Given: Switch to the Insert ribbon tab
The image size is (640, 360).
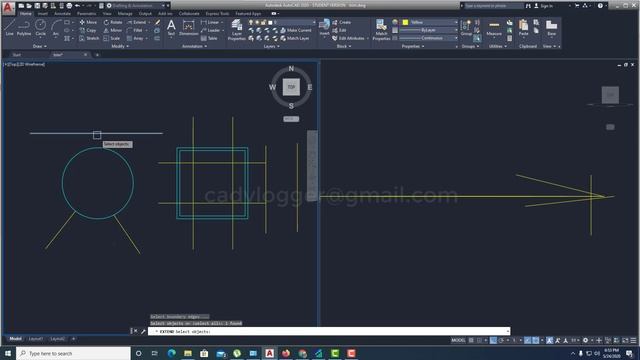Looking at the screenshot, I should click(x=43, y=13).
